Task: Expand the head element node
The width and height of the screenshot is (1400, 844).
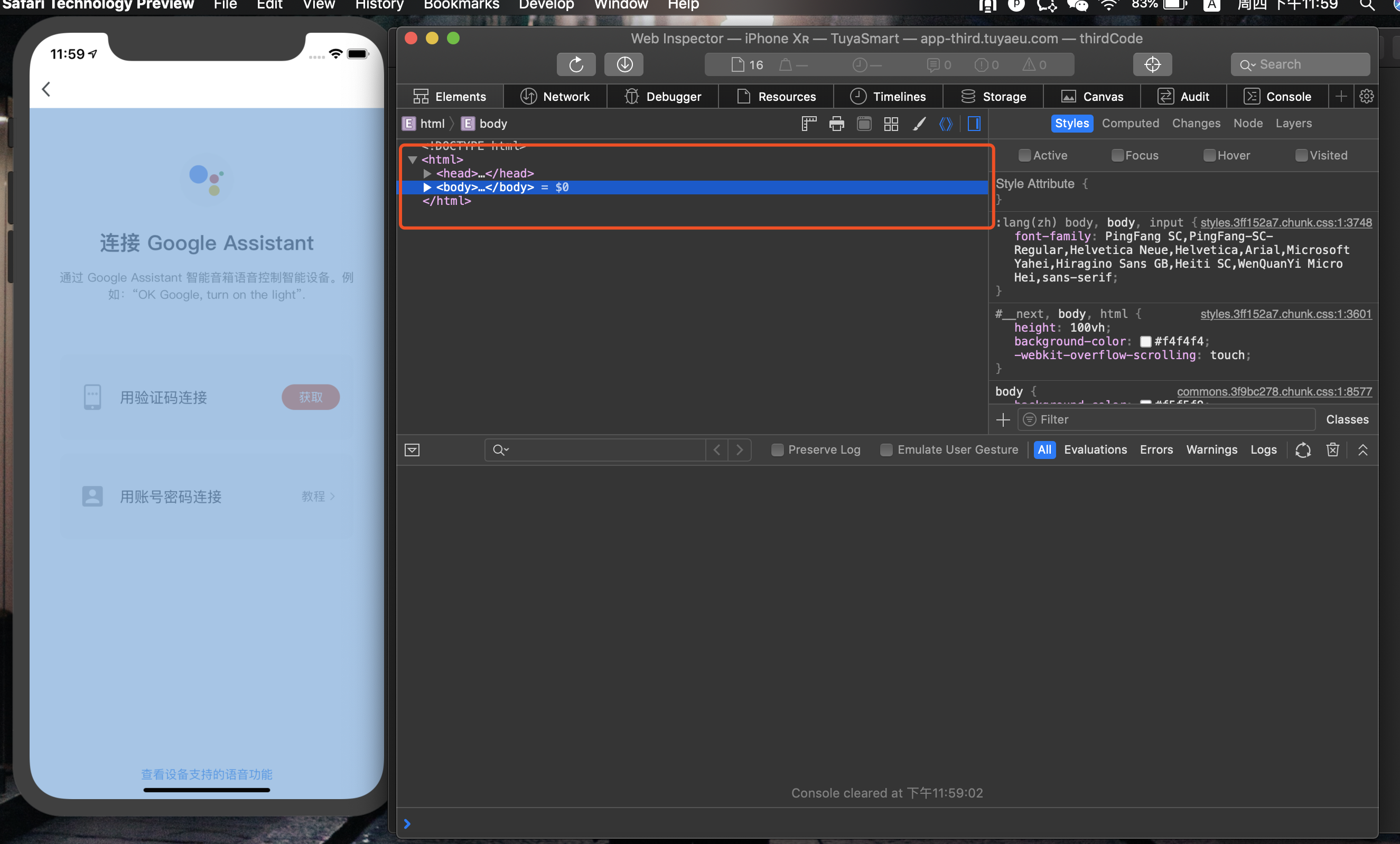Action: click(x=427, y=173)
